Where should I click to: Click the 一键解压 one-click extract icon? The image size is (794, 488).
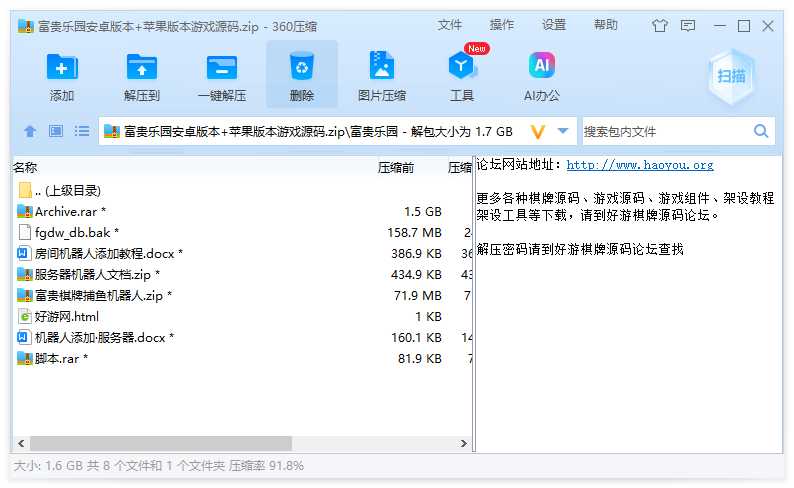point(222,67)
